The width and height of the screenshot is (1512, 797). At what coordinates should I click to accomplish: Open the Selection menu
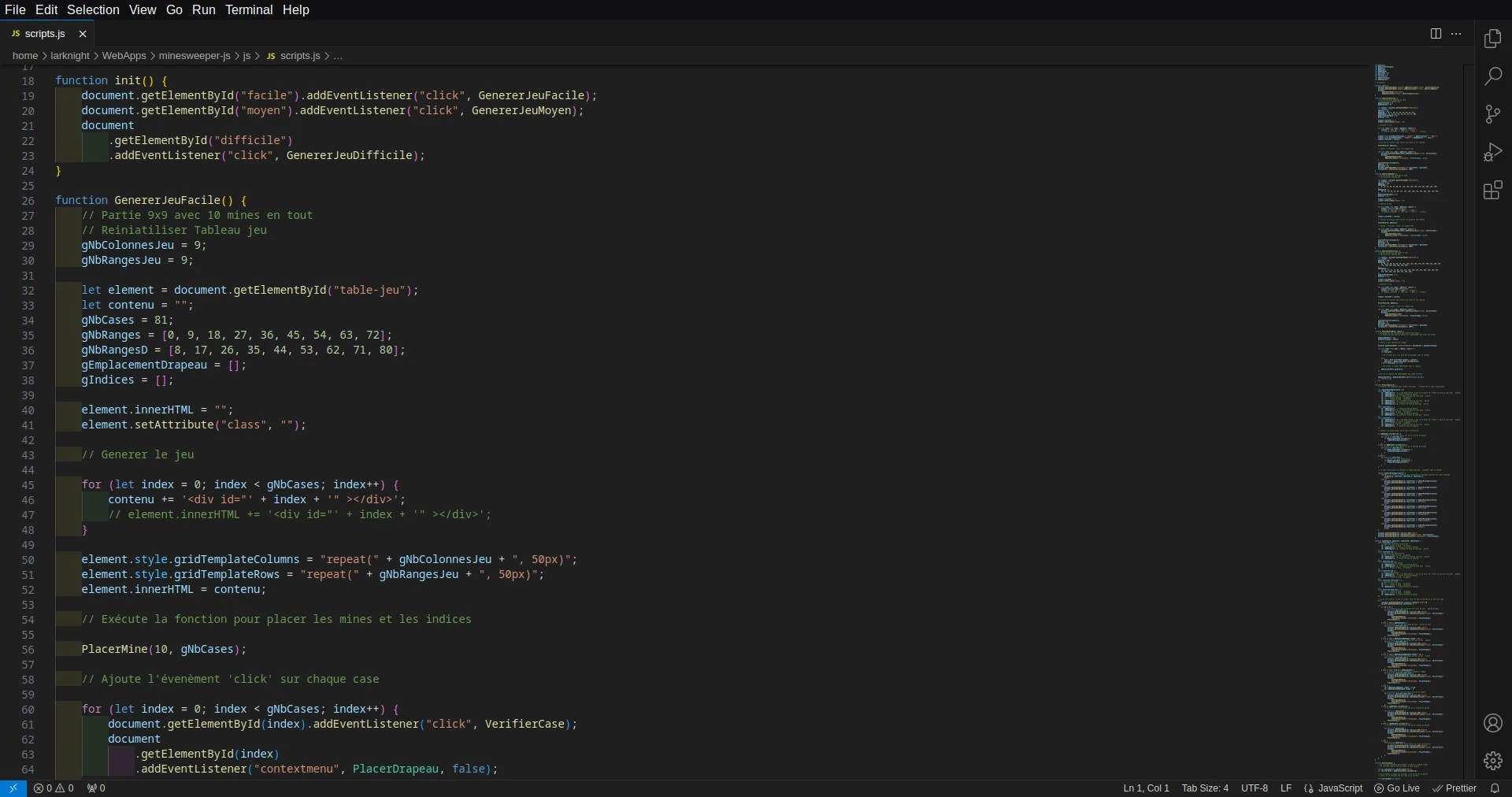pyautogui.click(x=93, y=9)
